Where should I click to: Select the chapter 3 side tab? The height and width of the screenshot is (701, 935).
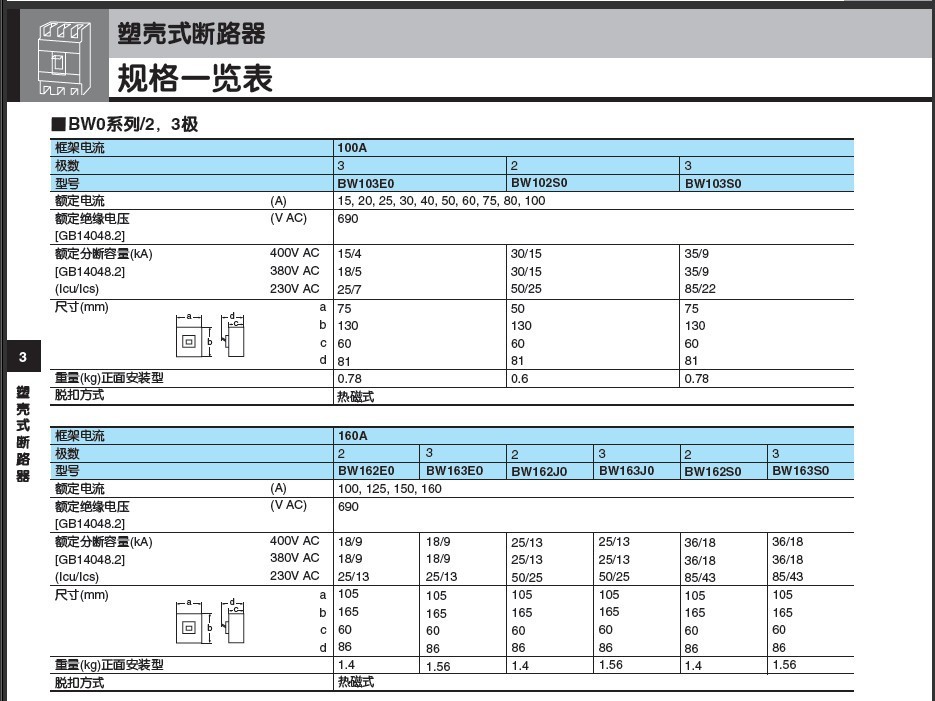pos(23,357)
